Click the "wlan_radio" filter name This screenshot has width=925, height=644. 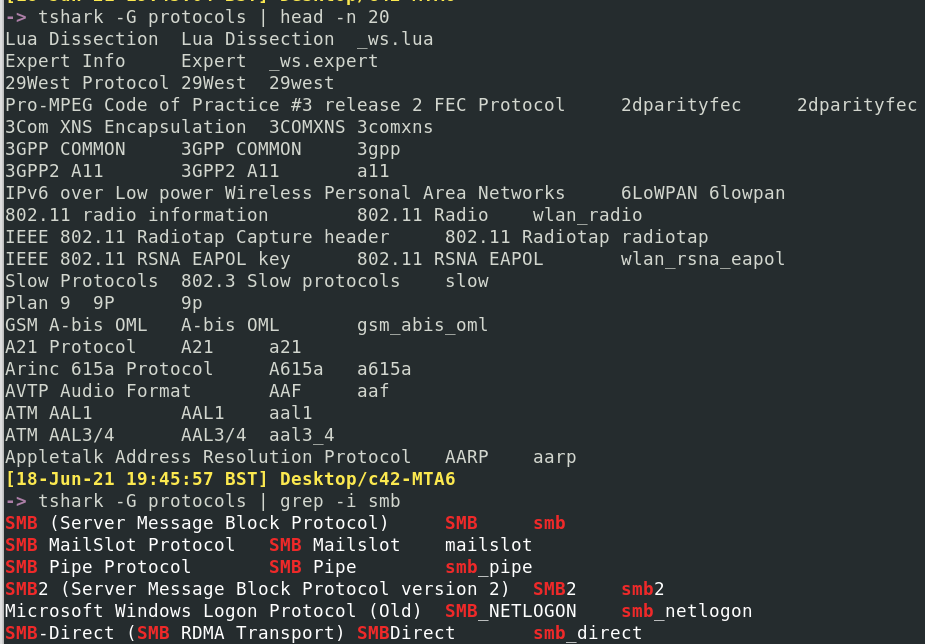pos(587,215)
